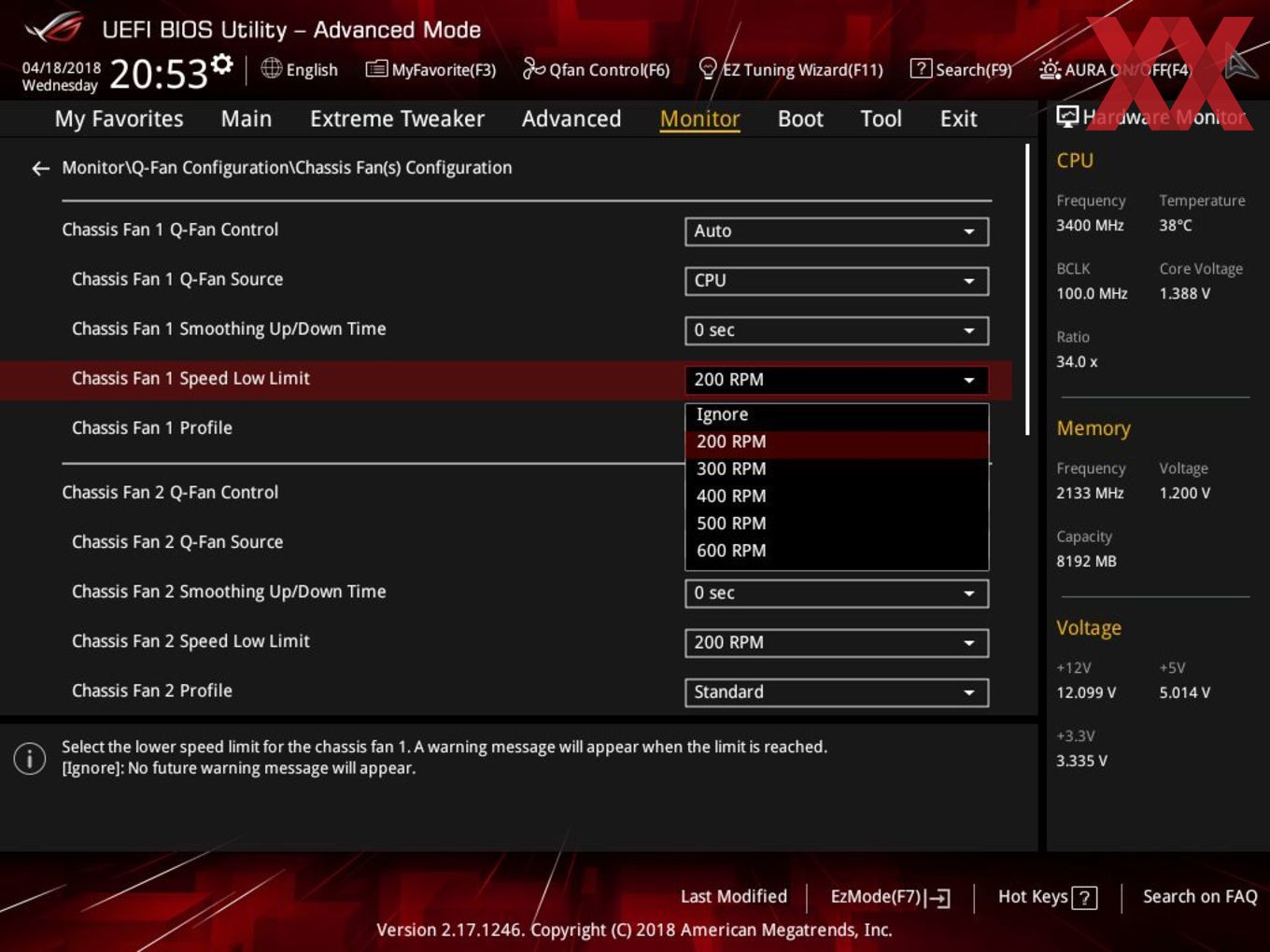Click the date 04/18/2018 Wednesday
1270x952 pixels.
tap(61, 77)
